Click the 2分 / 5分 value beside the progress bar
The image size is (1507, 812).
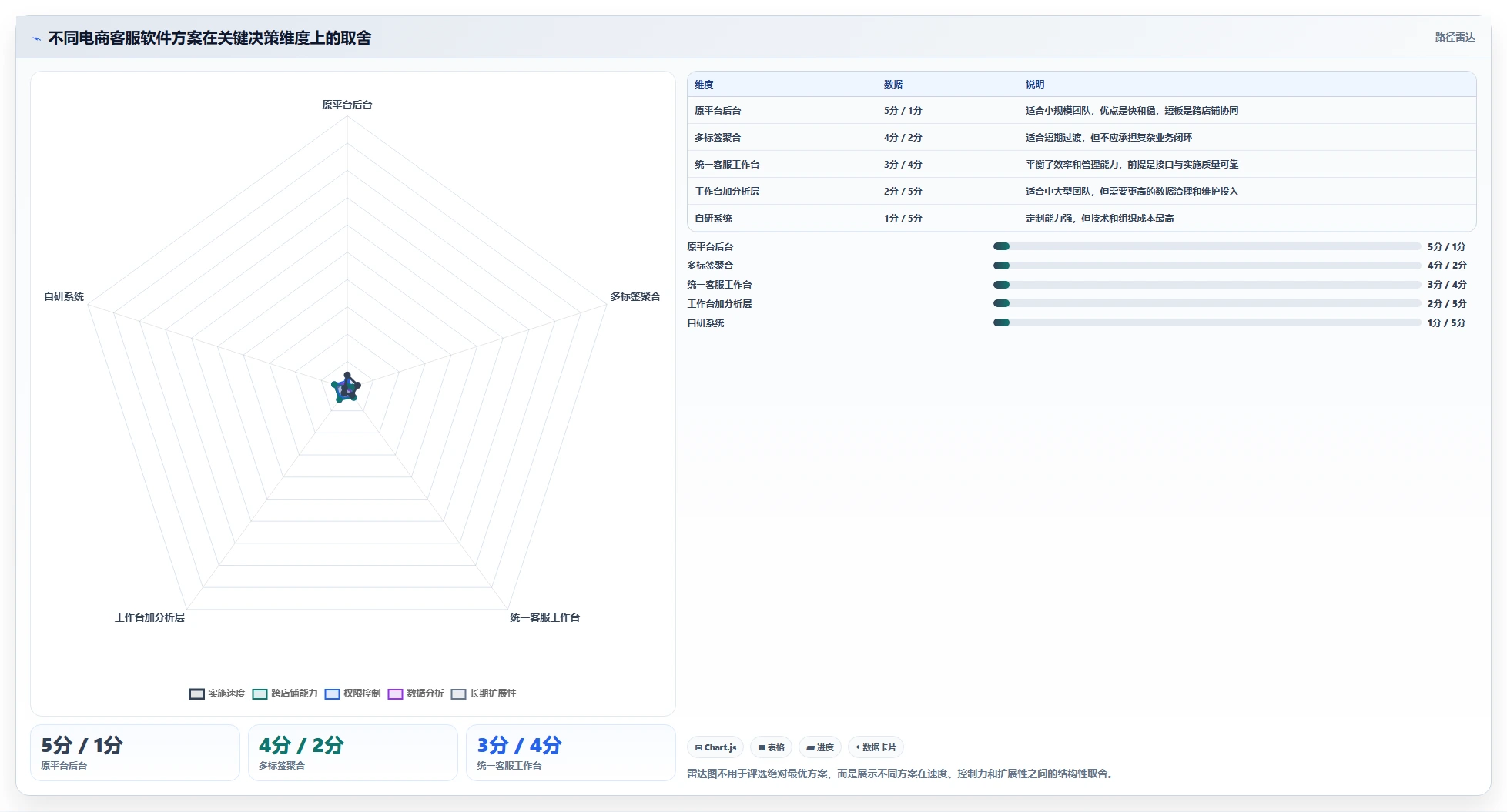click(1447, 304)
